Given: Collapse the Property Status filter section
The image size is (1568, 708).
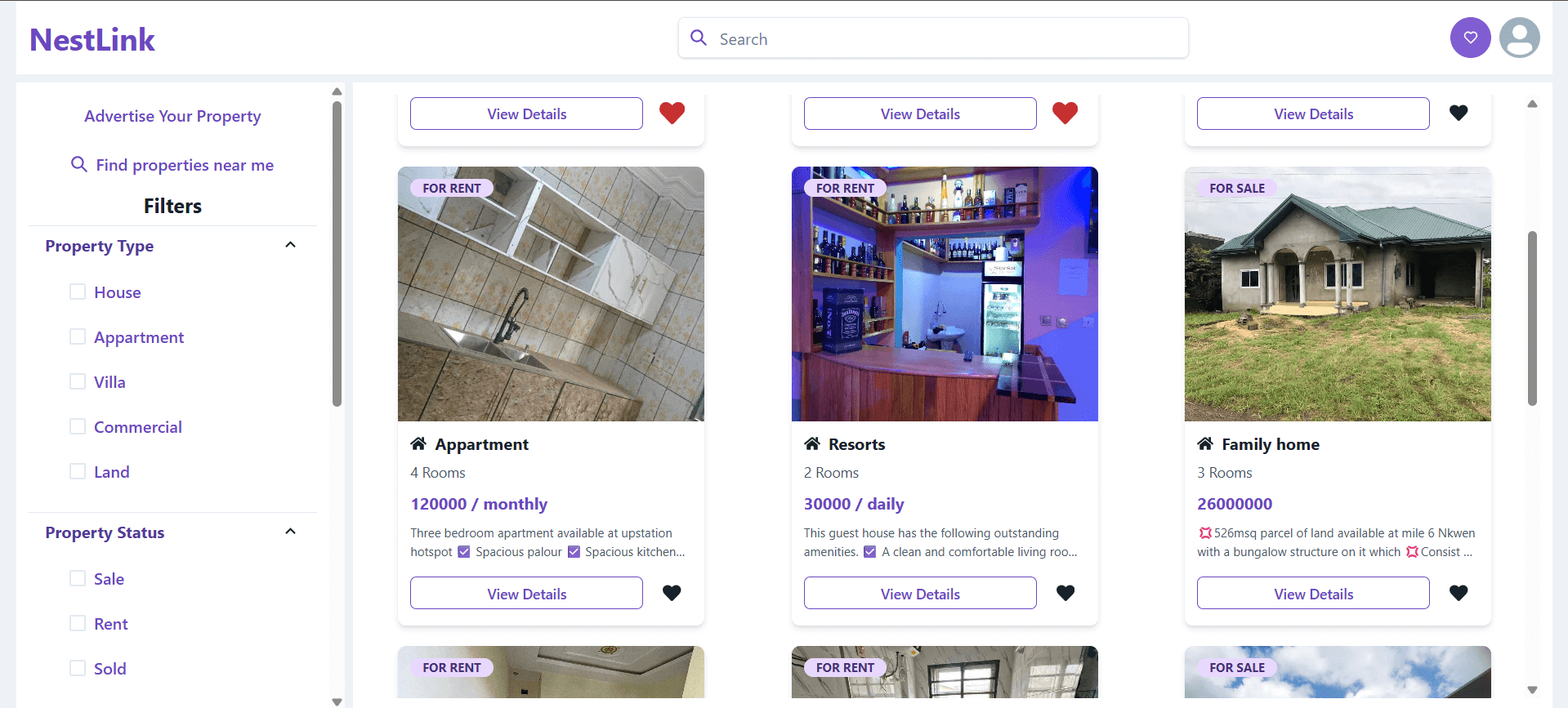Looking at the screenshot, I should pos(290,532).
